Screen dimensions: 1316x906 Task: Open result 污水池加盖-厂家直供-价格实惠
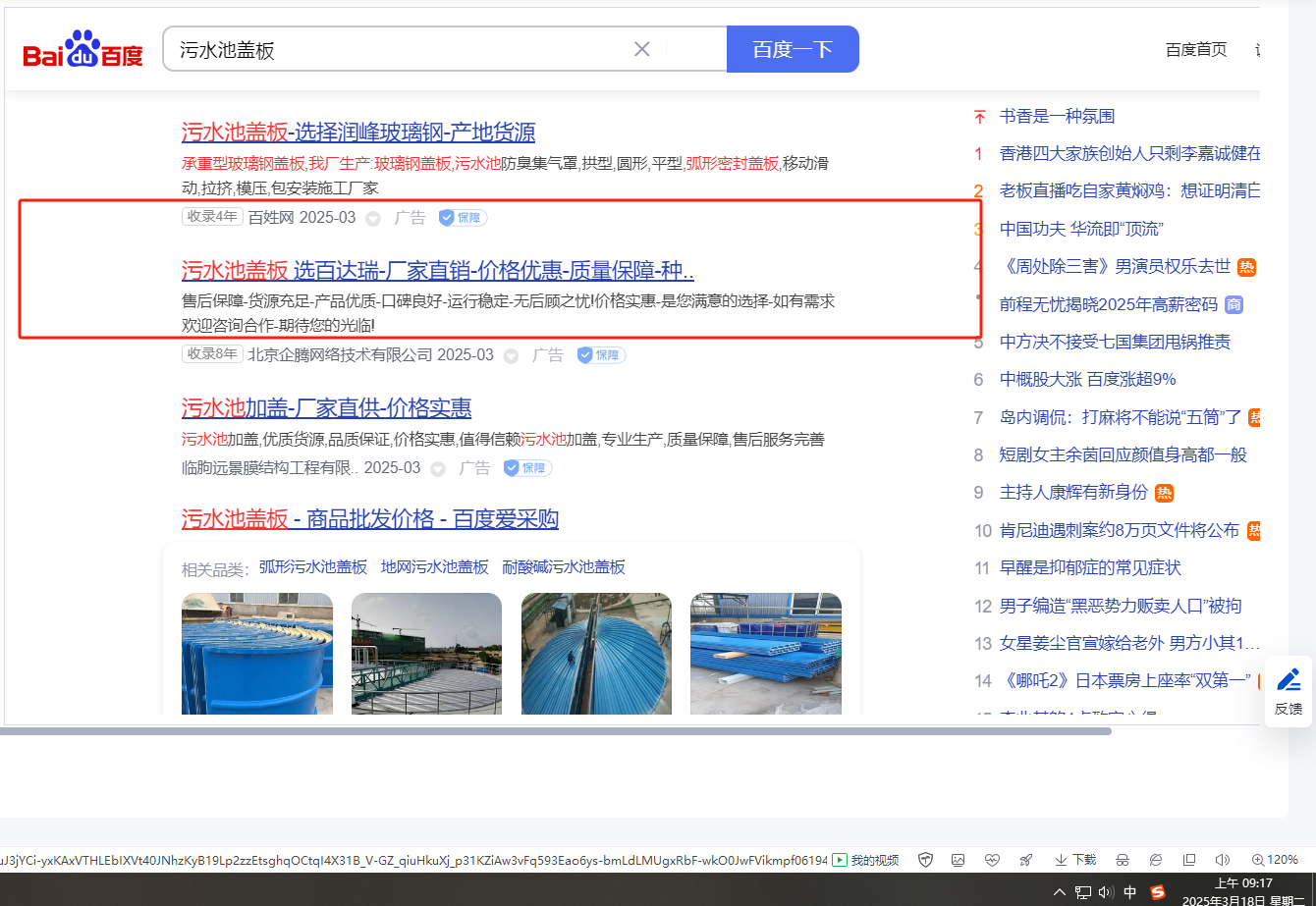pos(326,407)
